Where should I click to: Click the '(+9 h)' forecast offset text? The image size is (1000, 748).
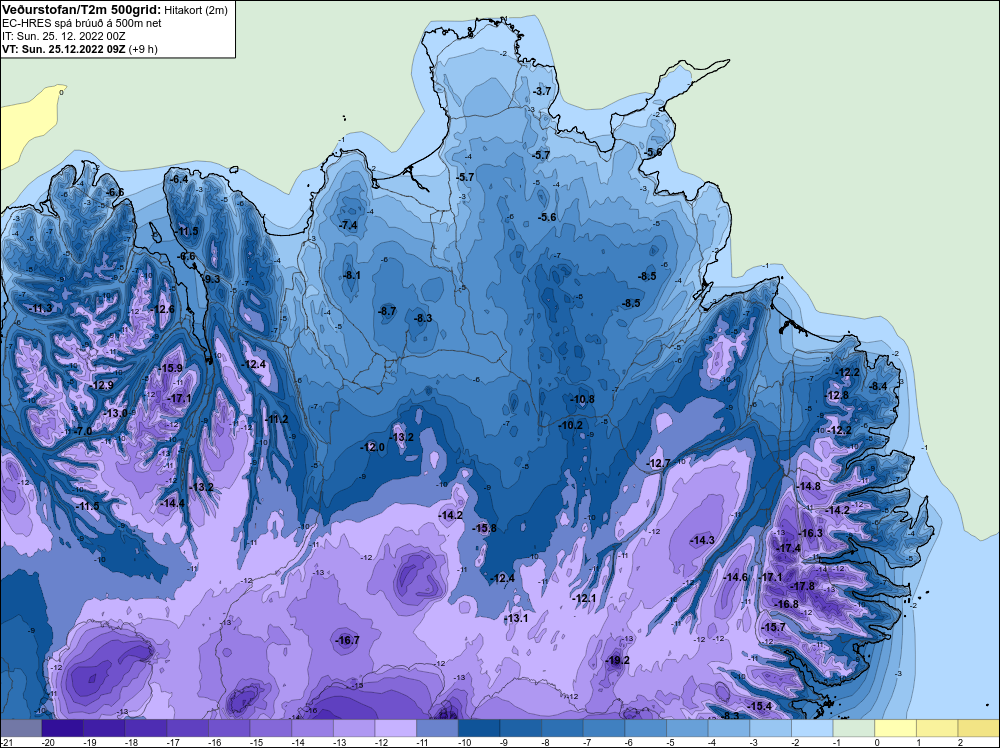(143, 49)
